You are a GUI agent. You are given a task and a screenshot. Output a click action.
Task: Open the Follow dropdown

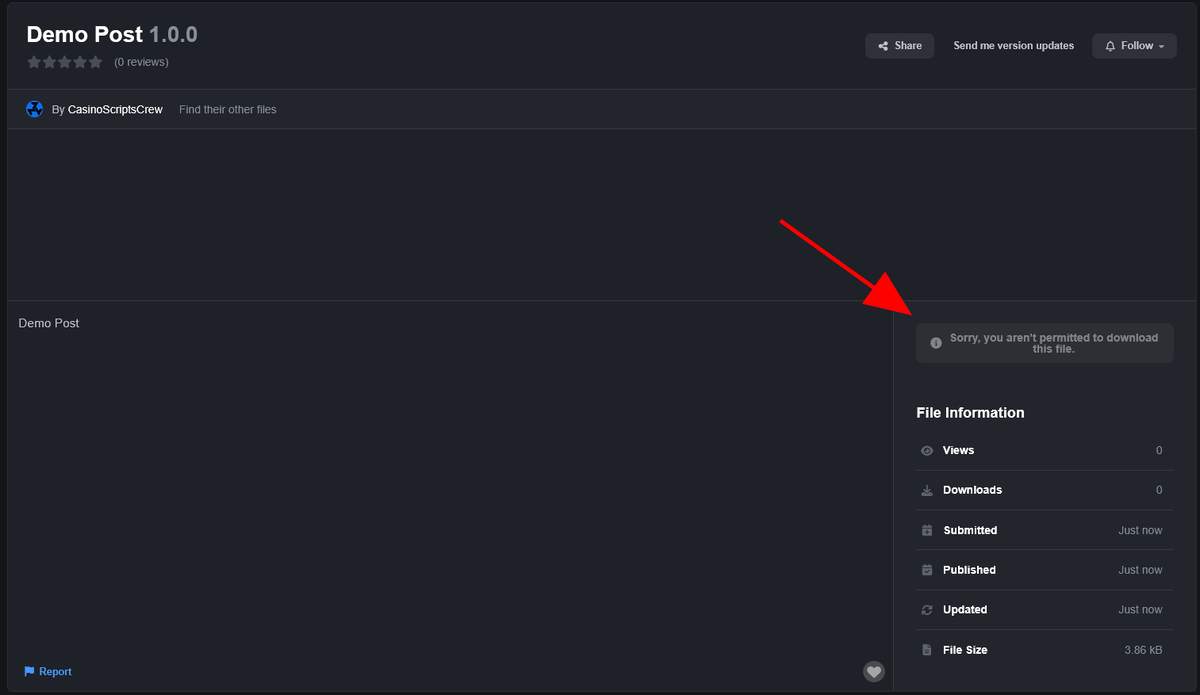[x=1134, y=46]
